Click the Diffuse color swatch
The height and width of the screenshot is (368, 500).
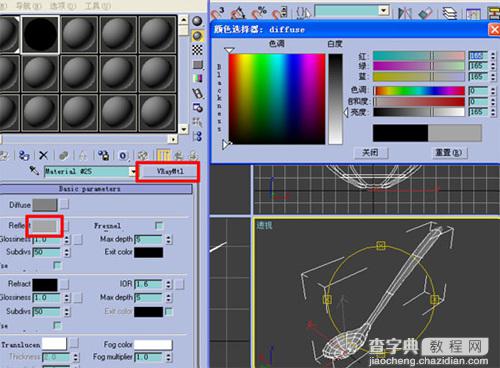[x=45, y=205]
